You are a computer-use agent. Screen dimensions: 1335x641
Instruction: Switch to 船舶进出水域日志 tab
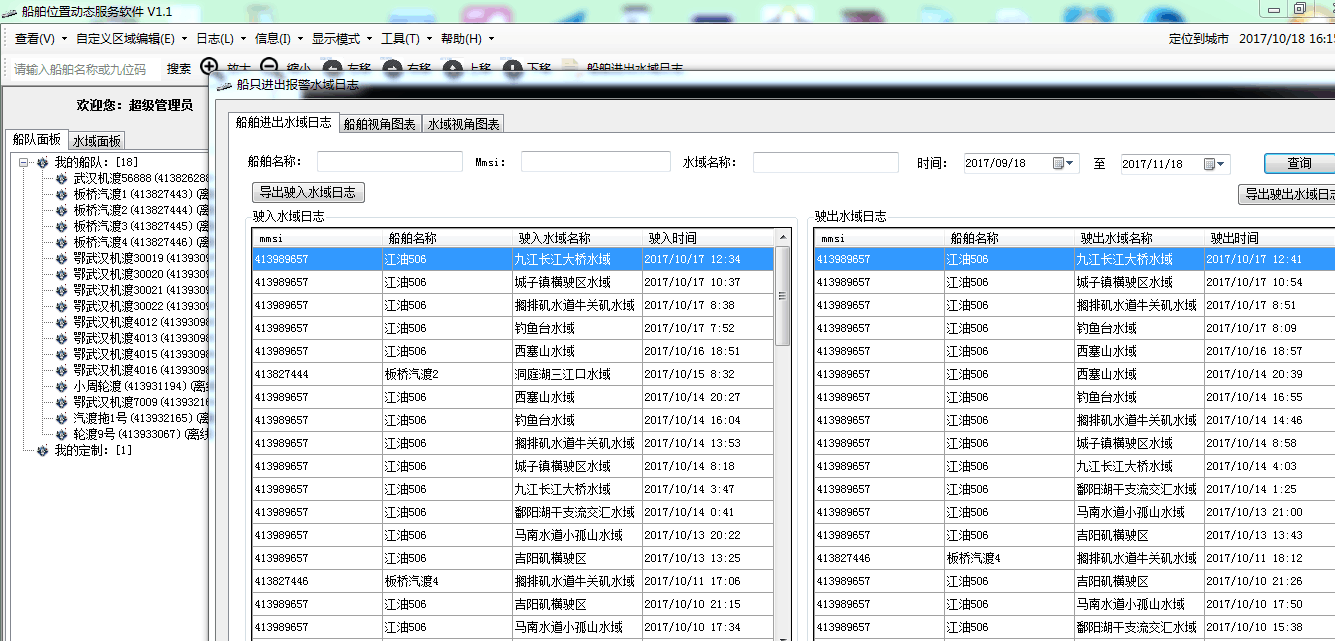coord(283,122)
